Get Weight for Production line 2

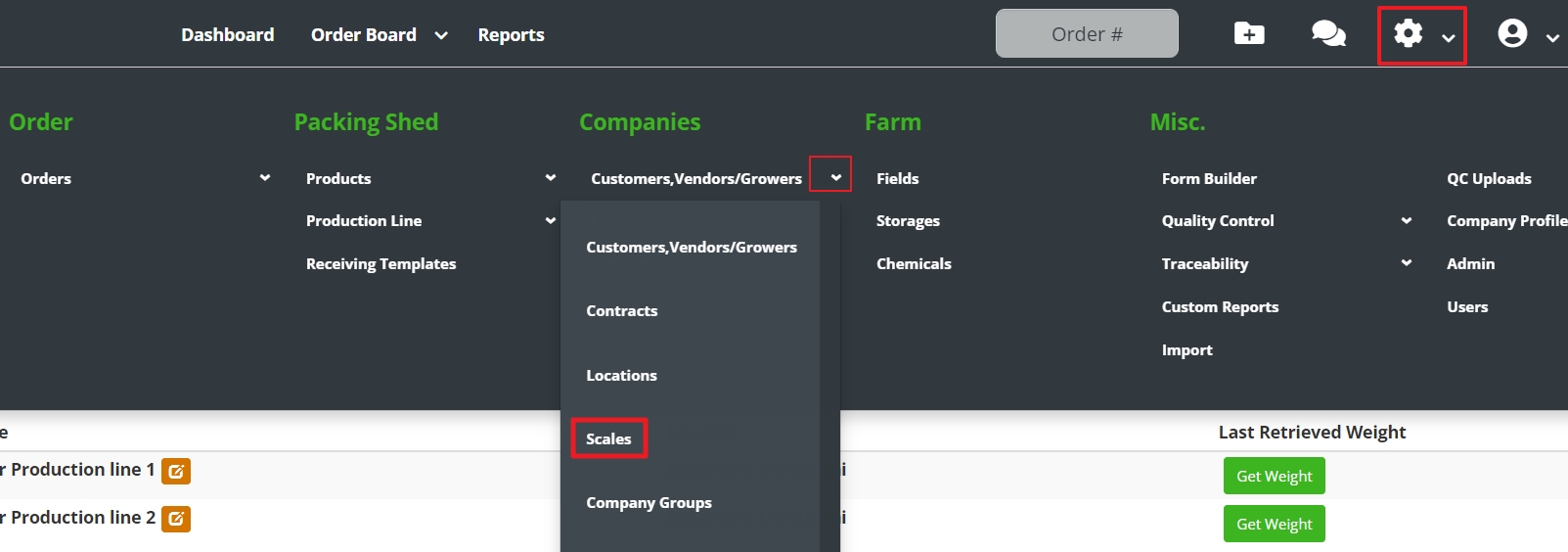pos(1274,525)
